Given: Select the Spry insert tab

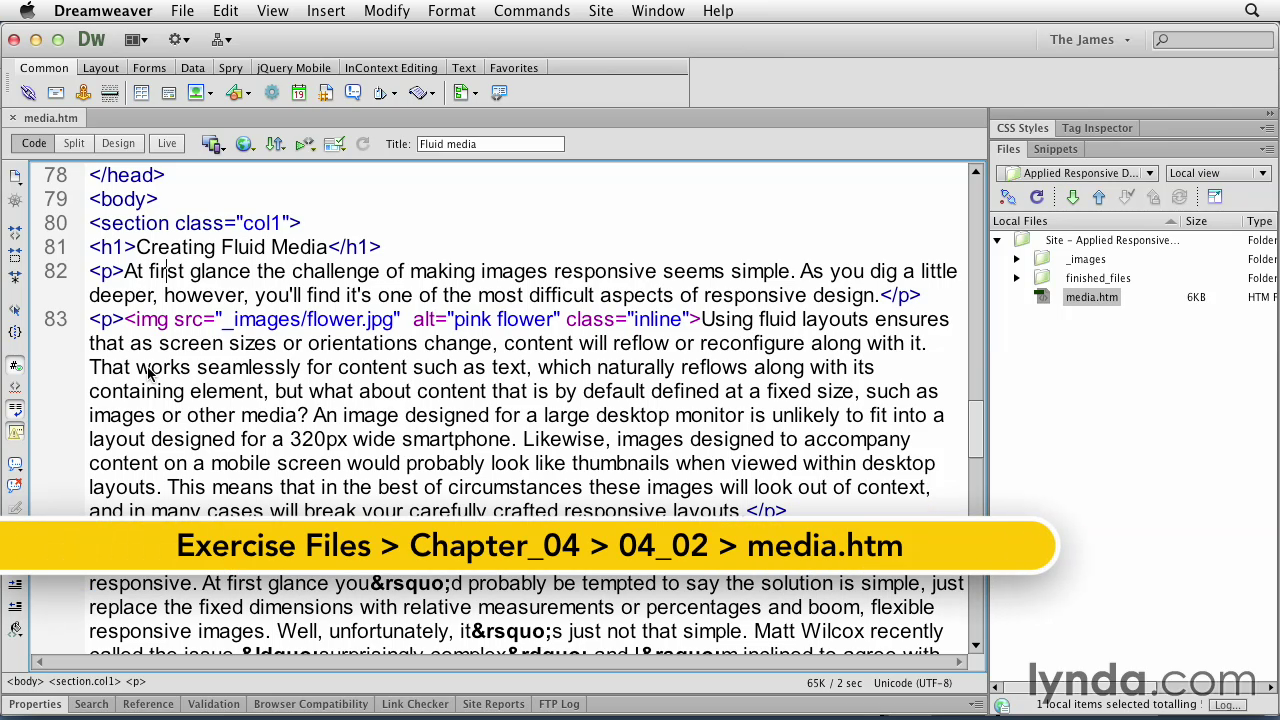Looking at the screenshot, I should pyautogui.click(x=231, y=68).
